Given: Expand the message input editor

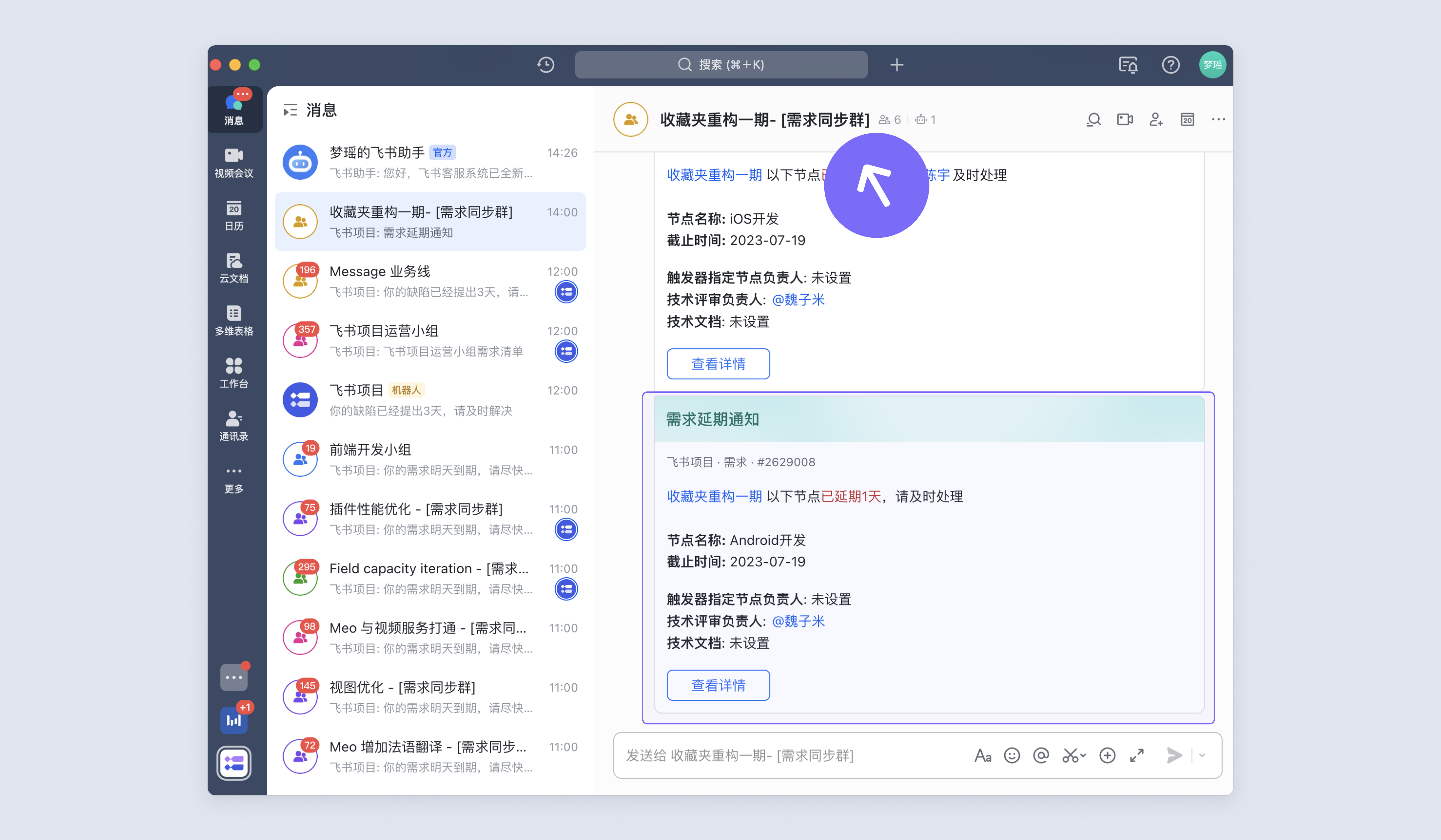Looking at the screenshot, I should coord(1136,755).
